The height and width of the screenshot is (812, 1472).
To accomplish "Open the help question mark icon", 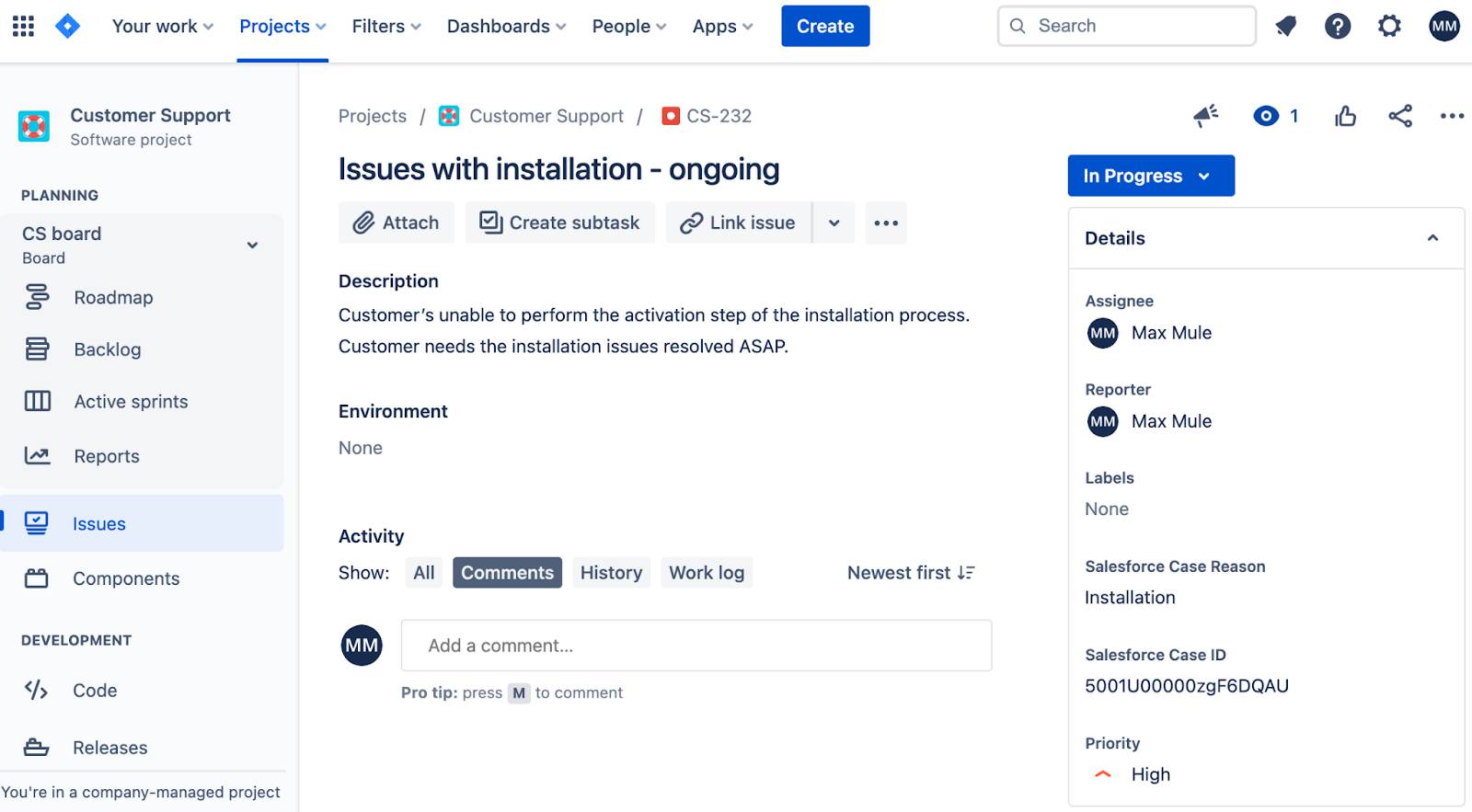I will coord(1338,26).
